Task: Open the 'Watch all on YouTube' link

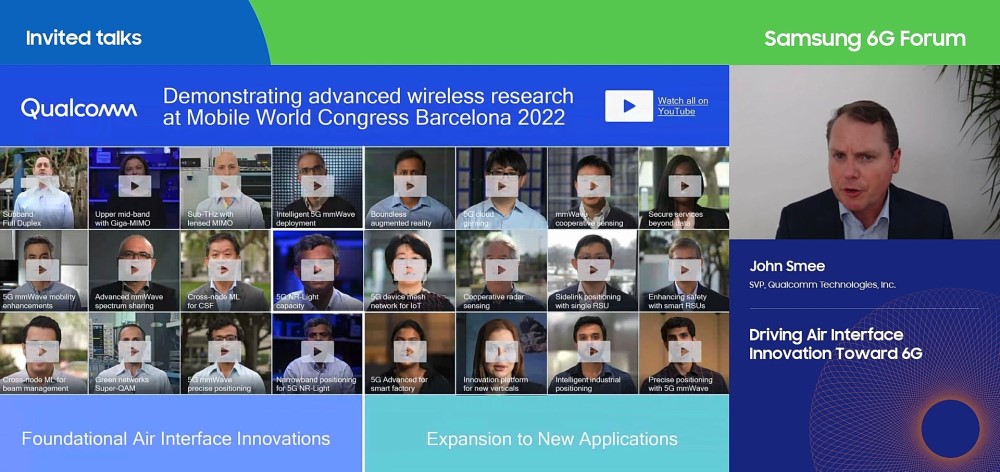Action: (683, 106)
